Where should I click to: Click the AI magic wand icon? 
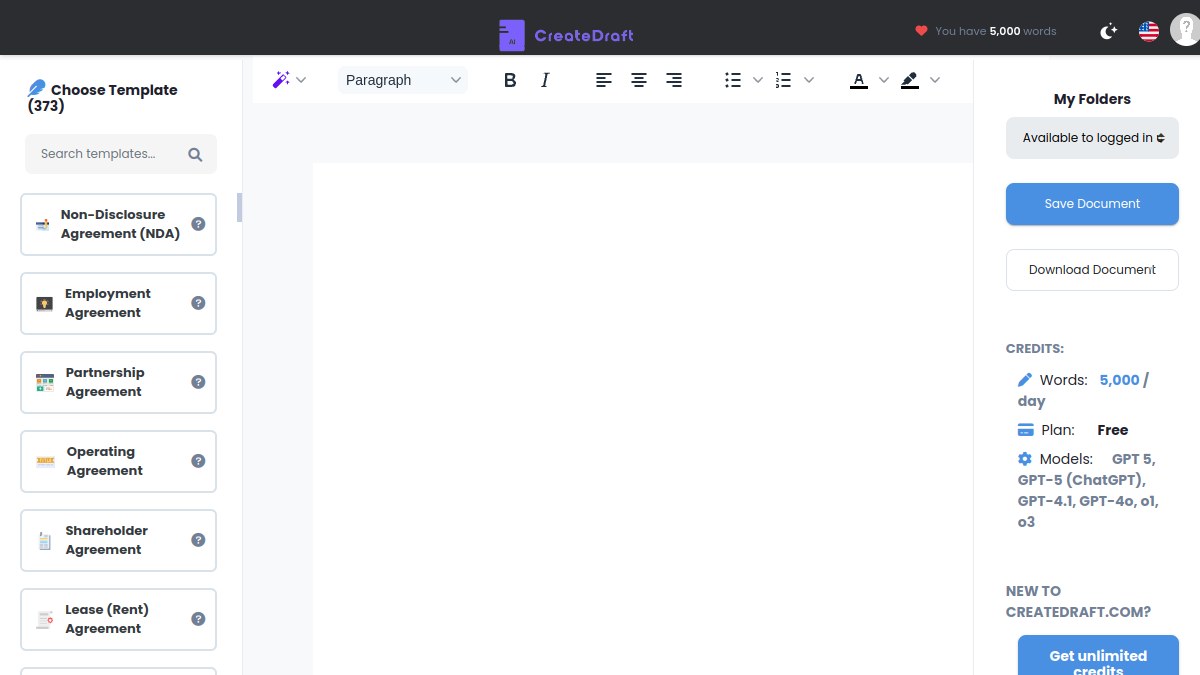coord(281,80)
